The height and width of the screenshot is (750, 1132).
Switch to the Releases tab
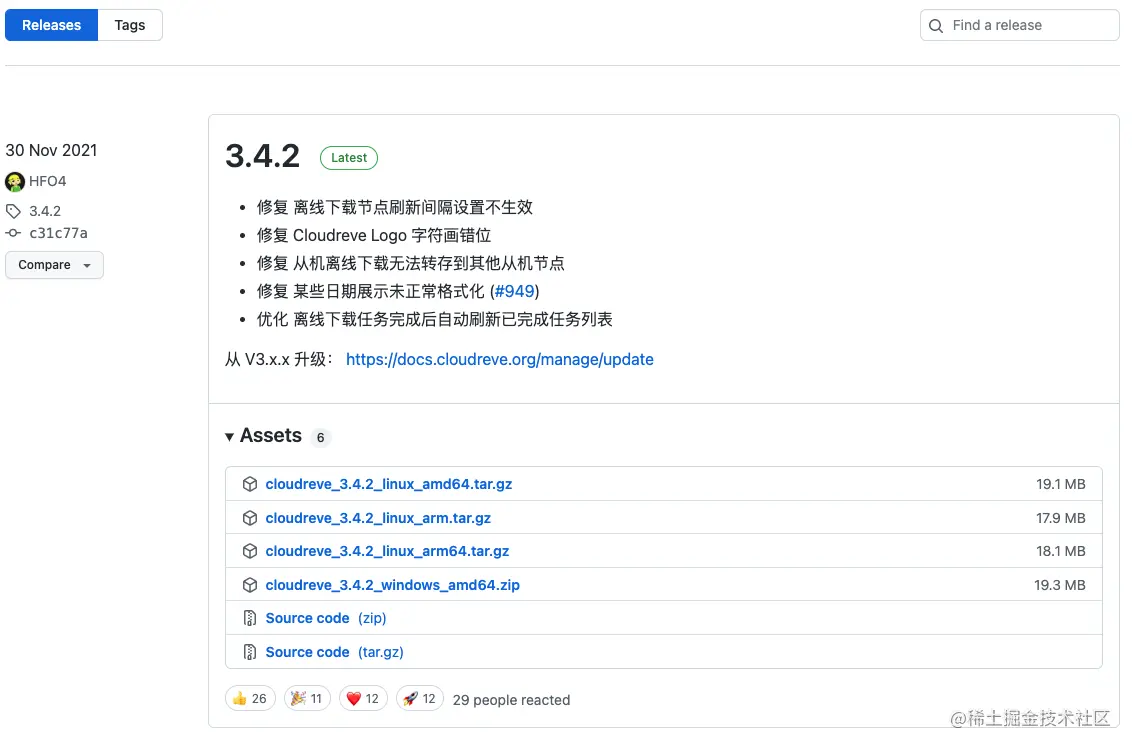tap(51, 25)
